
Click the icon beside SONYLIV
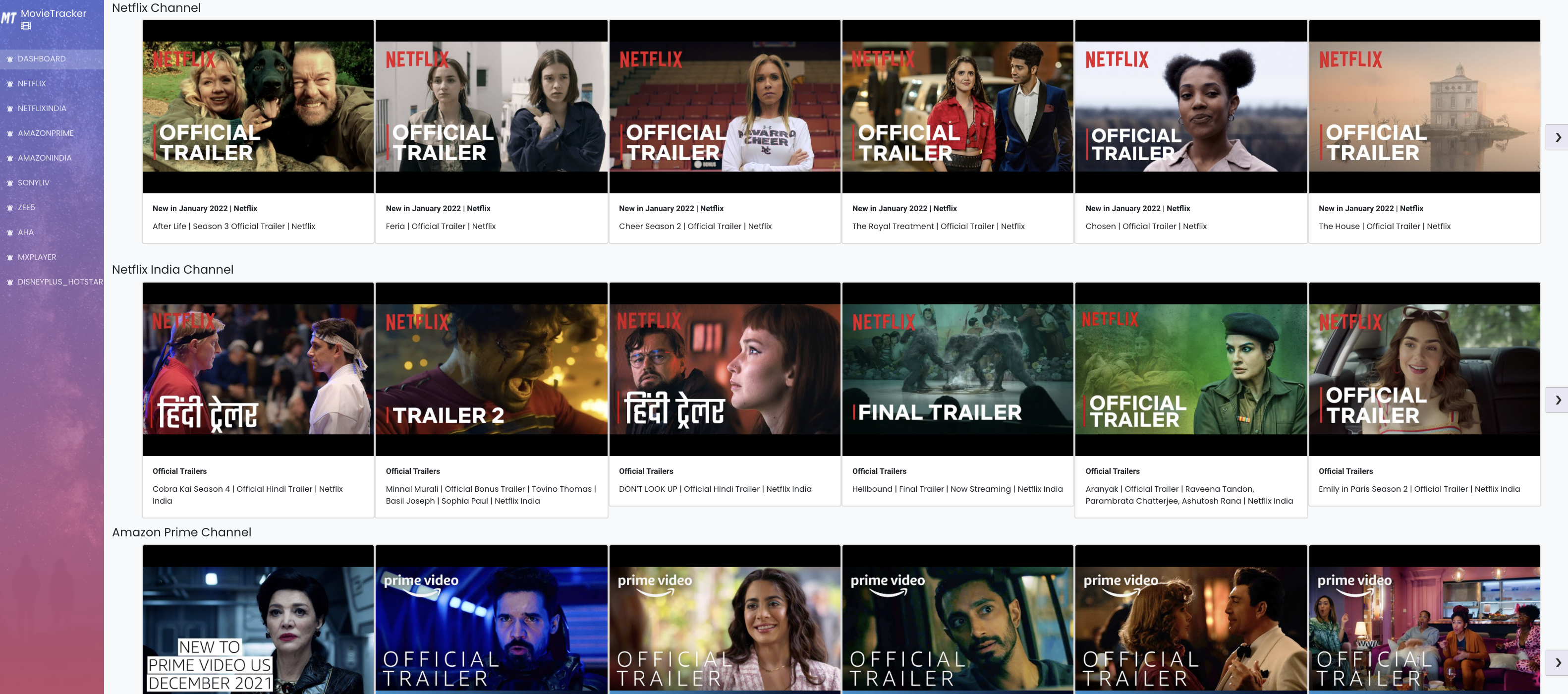[x=10, y=183]
